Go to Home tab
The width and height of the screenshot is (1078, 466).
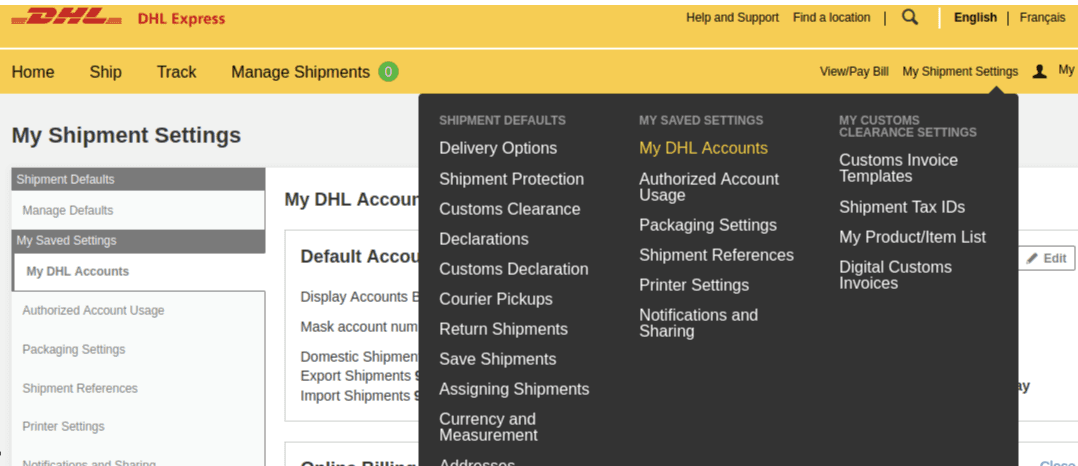[33, 72]
